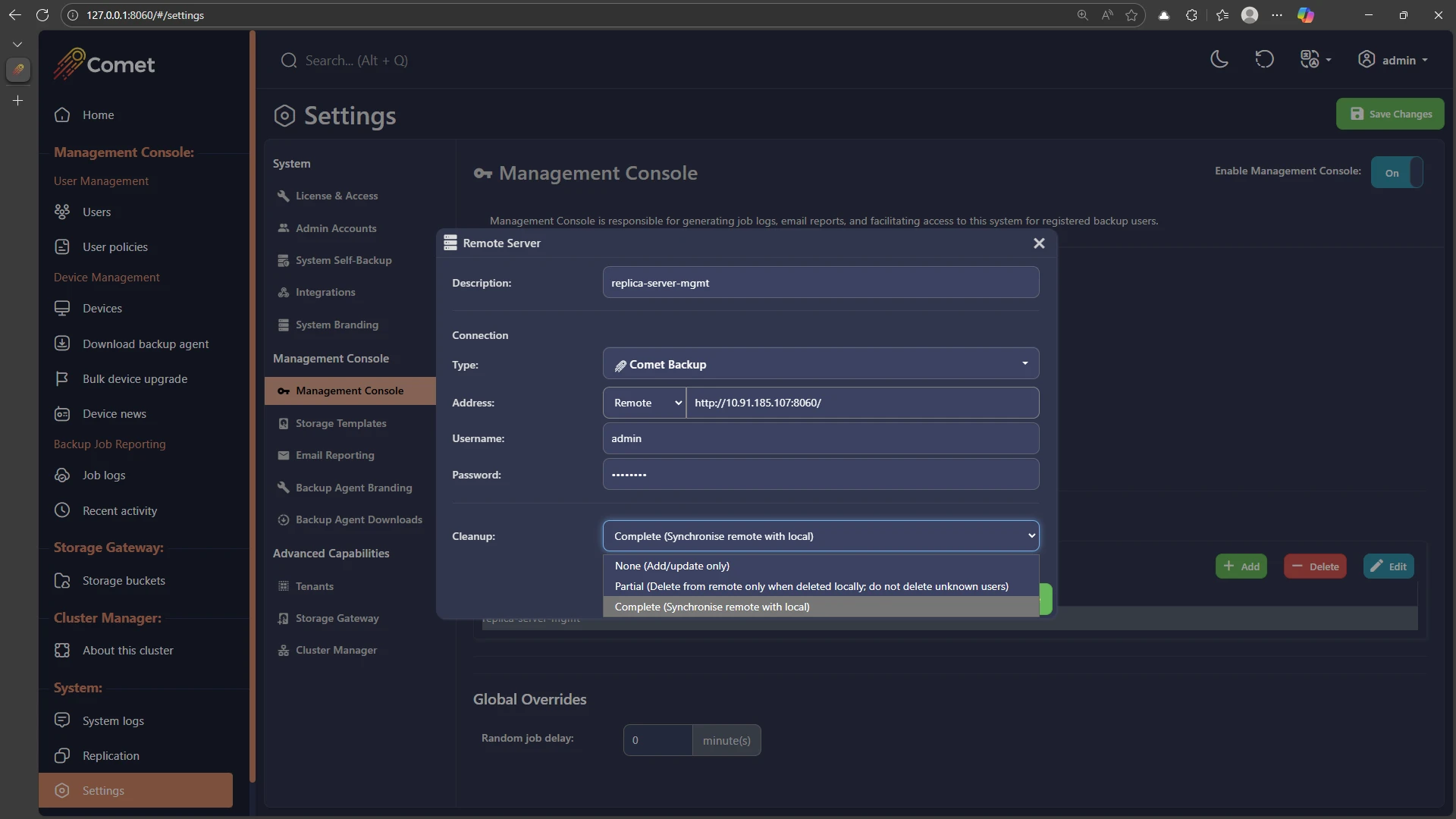
Task: Click the Replication icon
Action: pyautogui.click(x=62, y=755)
